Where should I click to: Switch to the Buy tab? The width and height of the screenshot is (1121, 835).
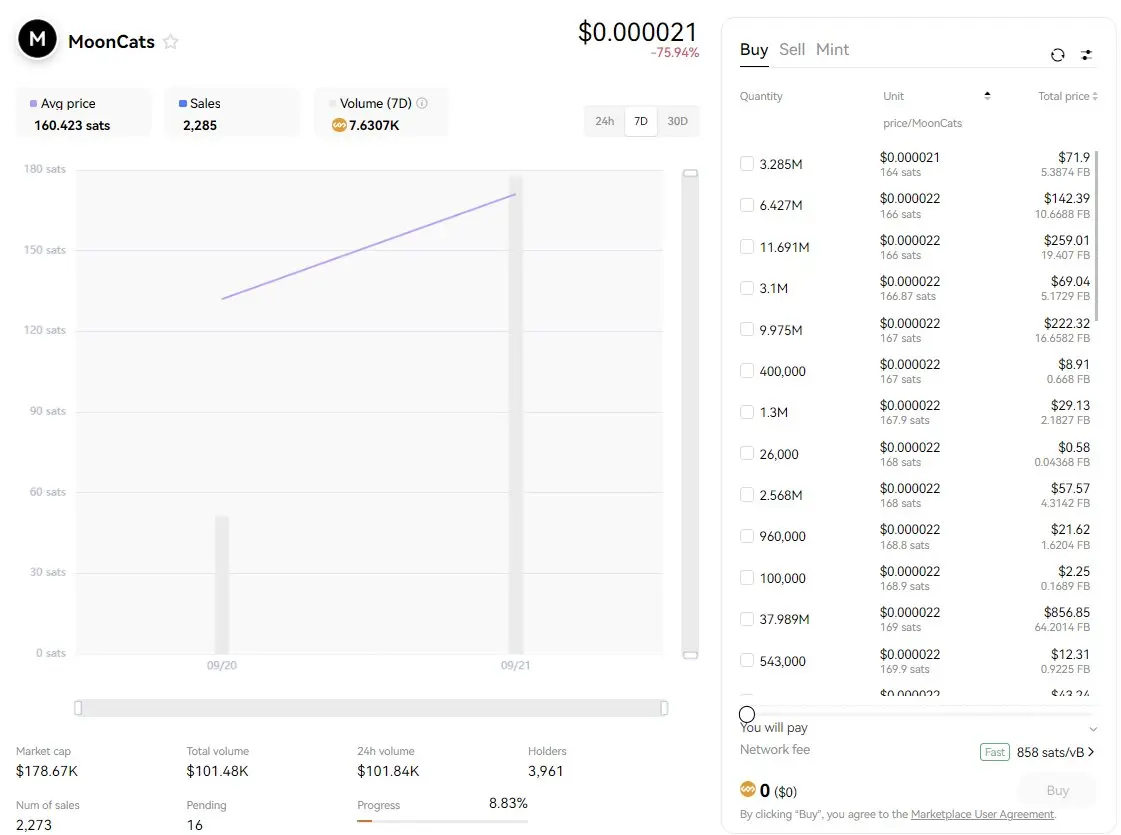754,49
